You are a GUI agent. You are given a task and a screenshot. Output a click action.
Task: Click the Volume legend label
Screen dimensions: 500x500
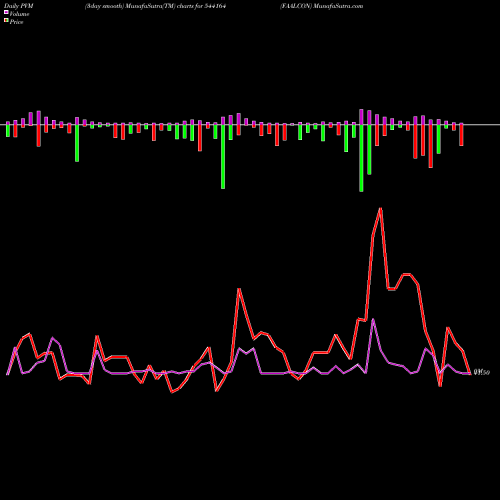[x=19, y=14]
